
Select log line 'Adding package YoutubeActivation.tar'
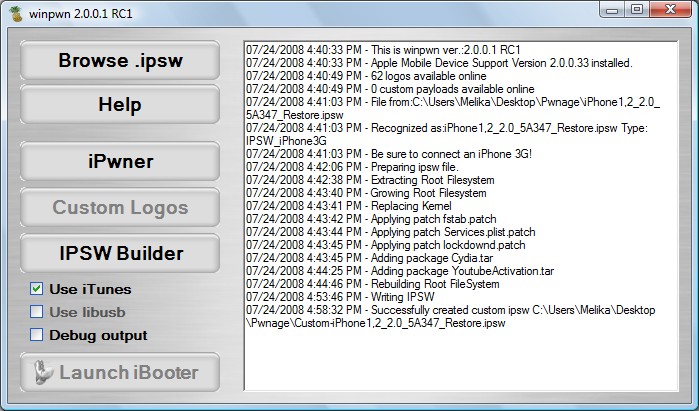(x=400, y=270)
